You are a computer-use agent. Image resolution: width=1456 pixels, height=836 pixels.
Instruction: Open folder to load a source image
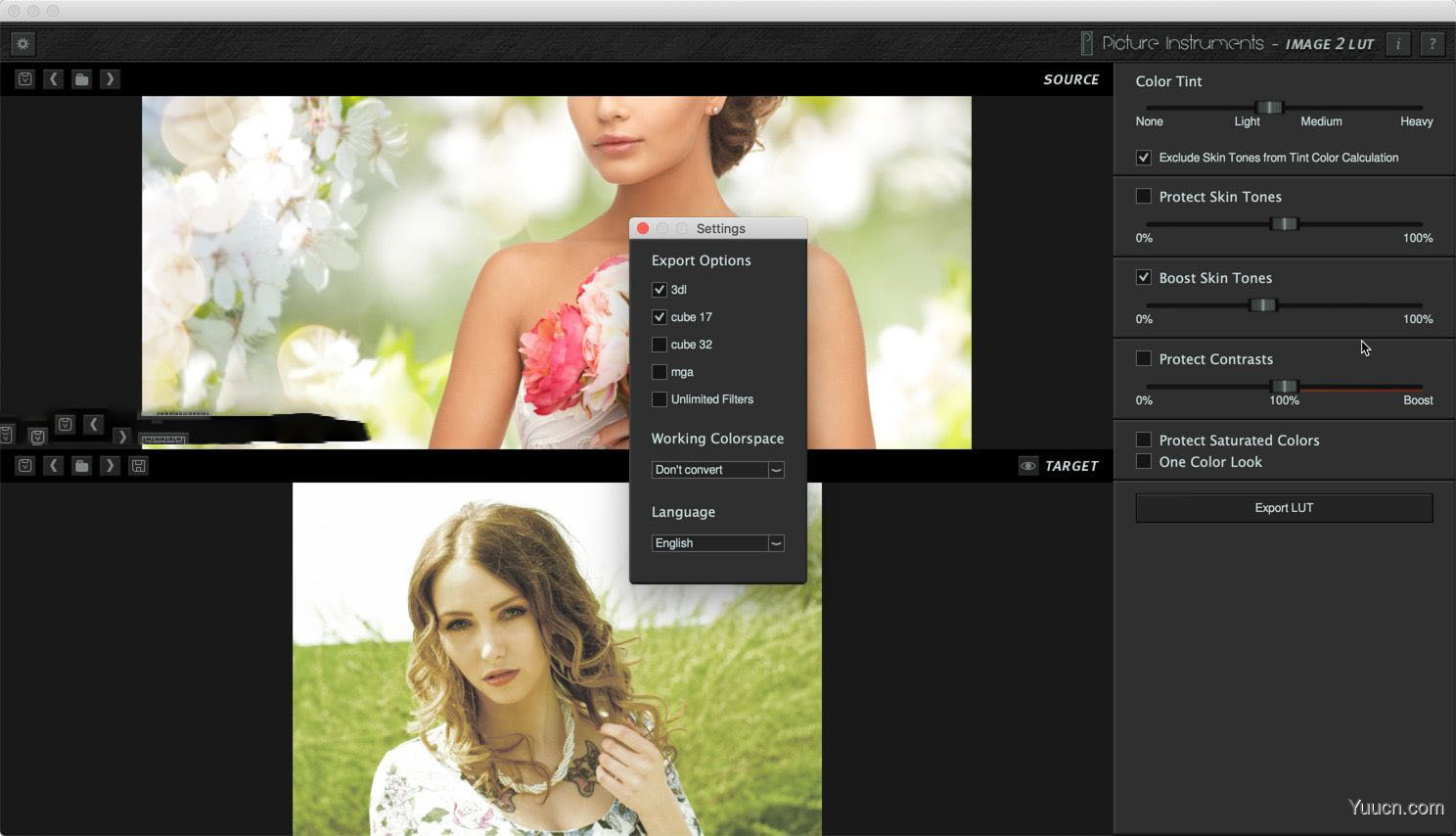pyautogui.click(x=82, y=79)
